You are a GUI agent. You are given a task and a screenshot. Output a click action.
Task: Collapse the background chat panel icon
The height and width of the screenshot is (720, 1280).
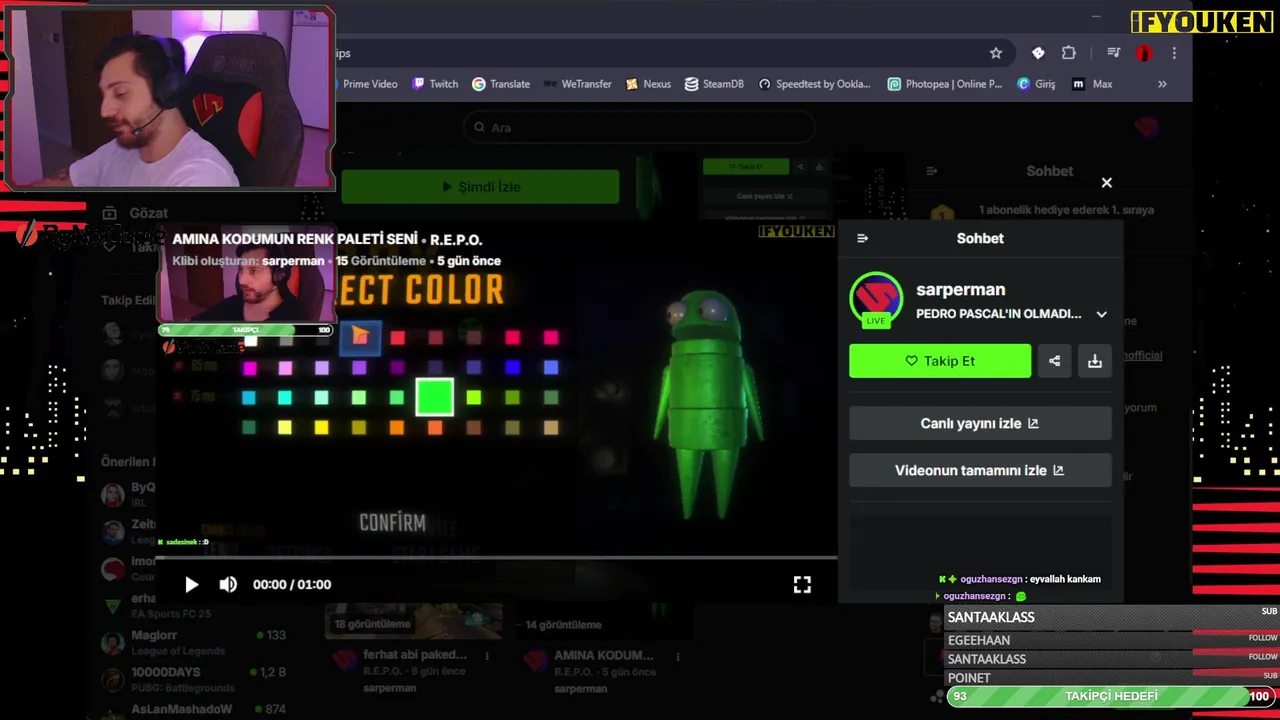pyautogui.click(x=931, y=171)
